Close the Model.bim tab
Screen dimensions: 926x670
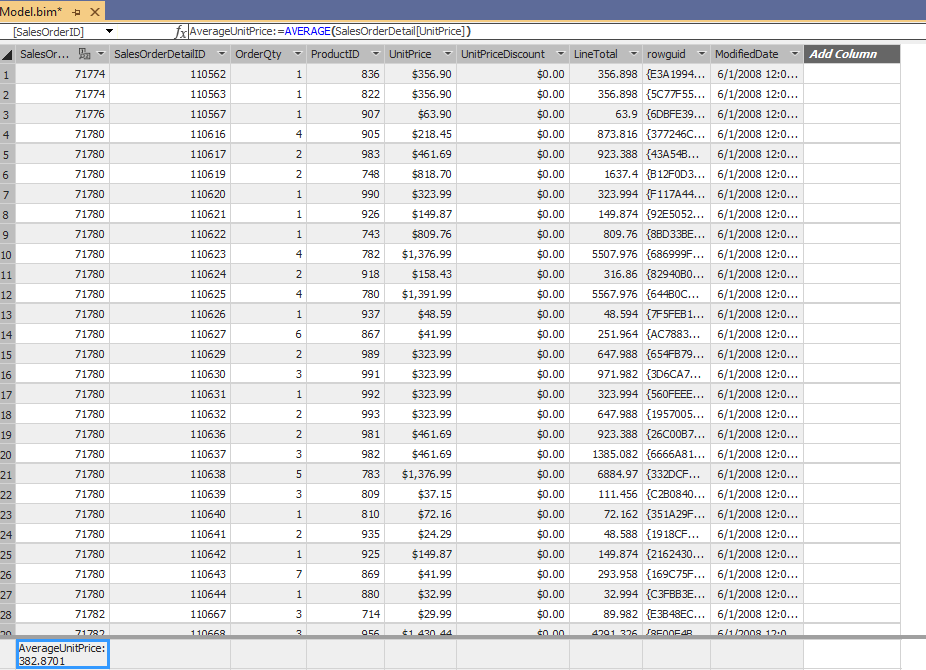click(94, 11)
